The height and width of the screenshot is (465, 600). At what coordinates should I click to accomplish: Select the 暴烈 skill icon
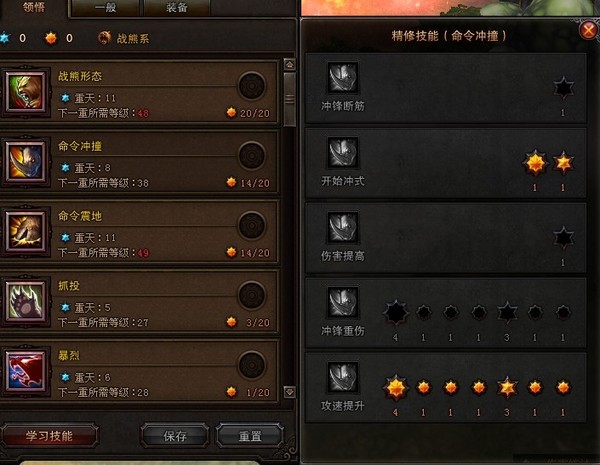[x=26, y=372]
